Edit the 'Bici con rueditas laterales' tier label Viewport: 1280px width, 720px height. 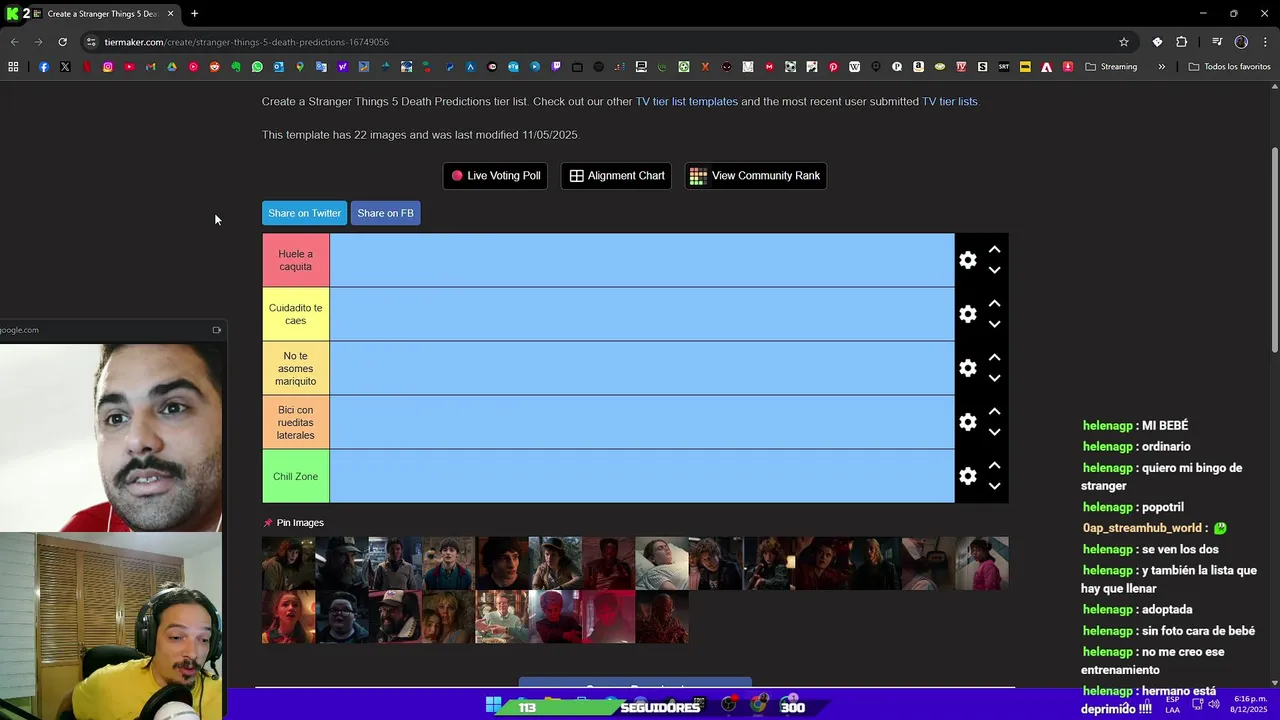click(x=295, y=422)
